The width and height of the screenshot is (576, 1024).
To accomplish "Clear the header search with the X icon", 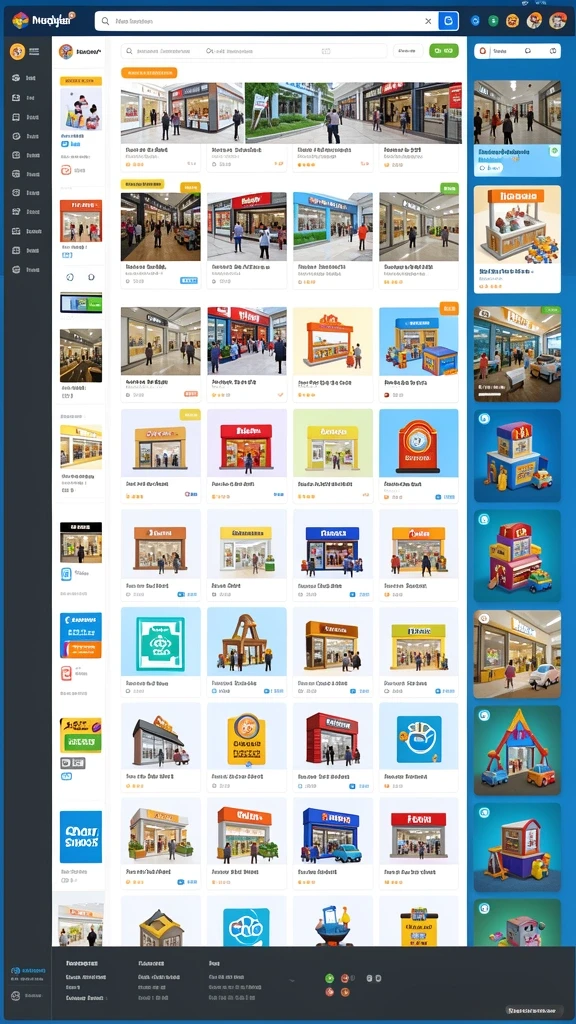I will pos(428,21).
